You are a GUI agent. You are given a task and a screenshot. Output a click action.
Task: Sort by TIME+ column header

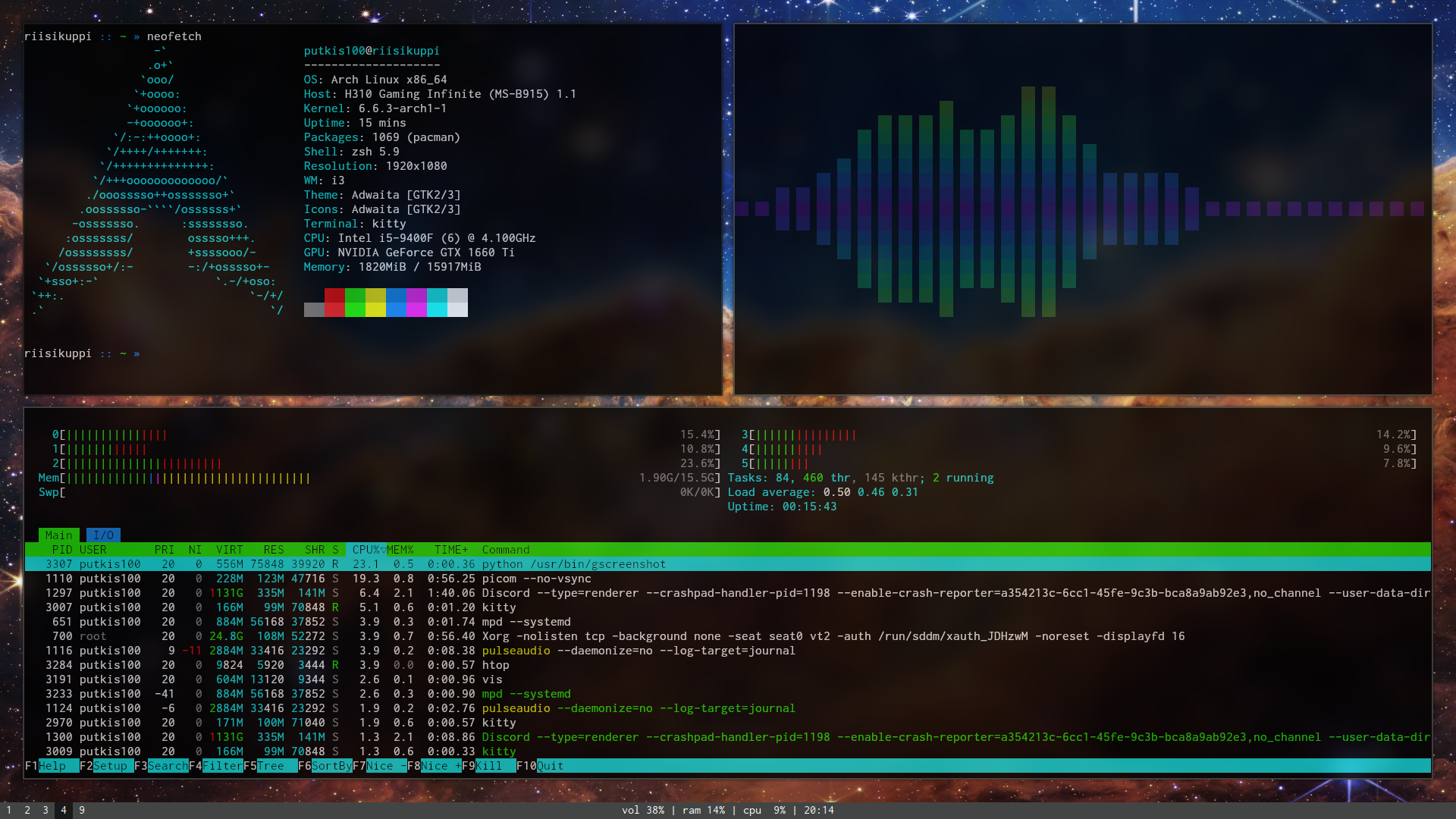pyautogui.click(x=451, y=550)
